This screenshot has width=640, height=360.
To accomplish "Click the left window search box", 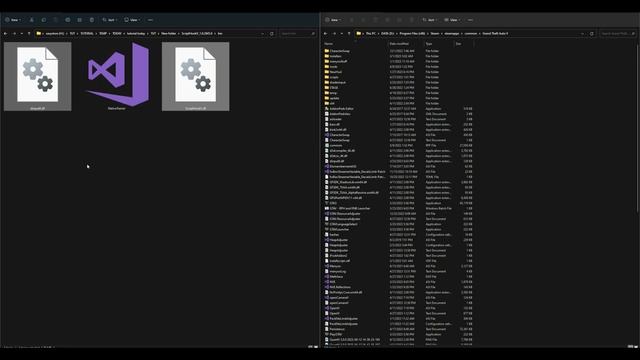I will [x=298, y=33].
